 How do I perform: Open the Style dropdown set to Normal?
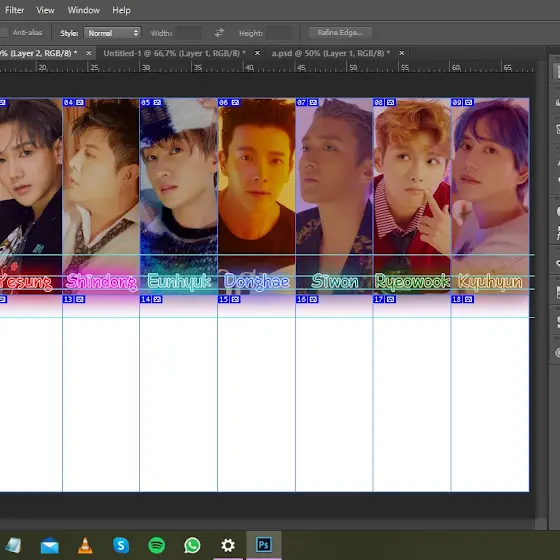click(112, 33)
